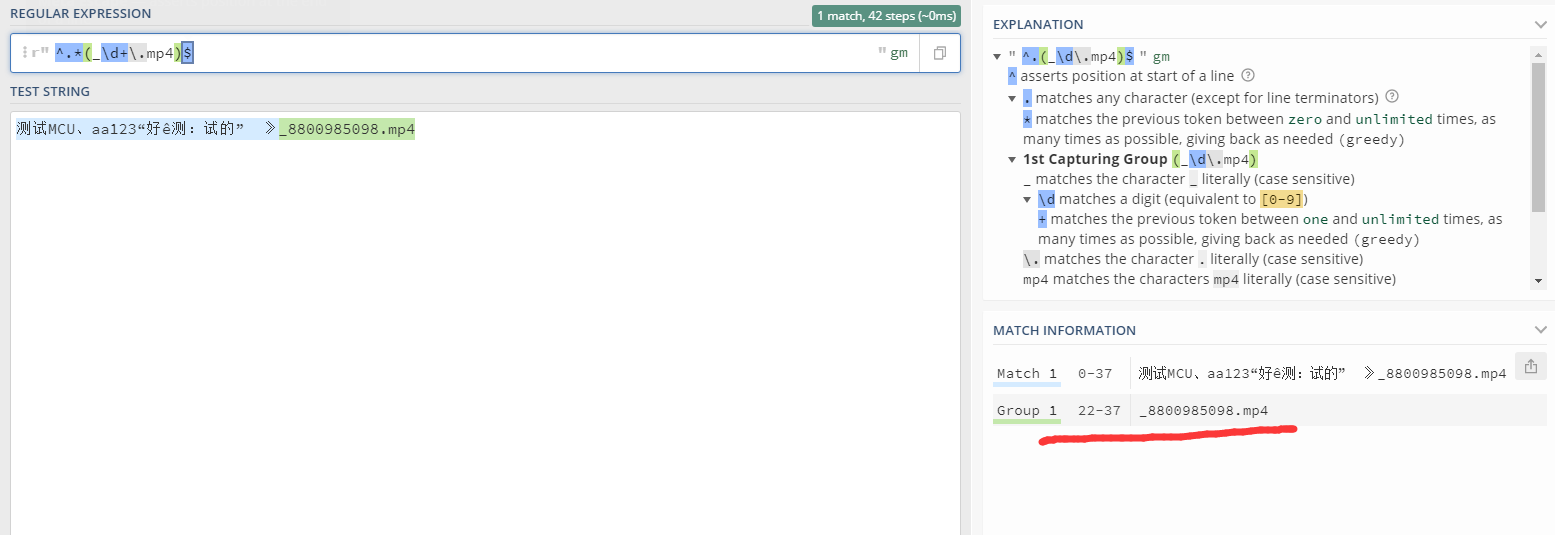Viewport: 1555px width, 535px height.
Task: Collapse the dot token explanation arrow
Action: point(1013,98)
